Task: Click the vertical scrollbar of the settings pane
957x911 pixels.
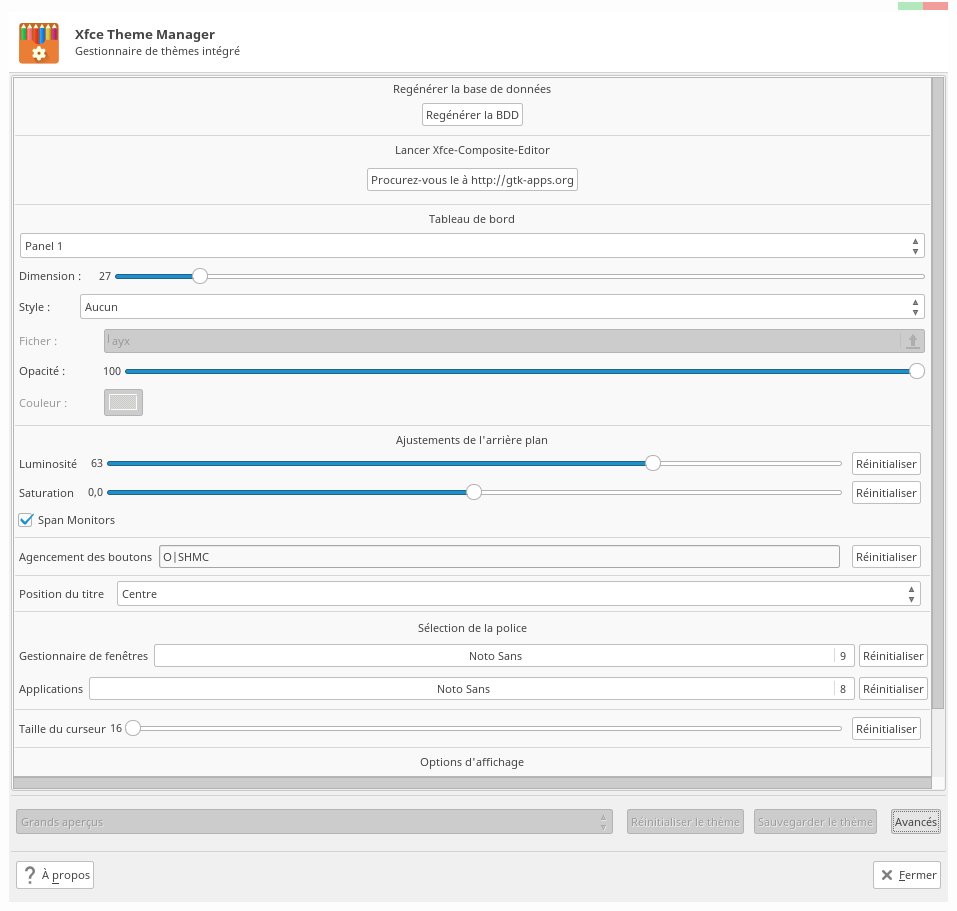Action: pos(938,394)
